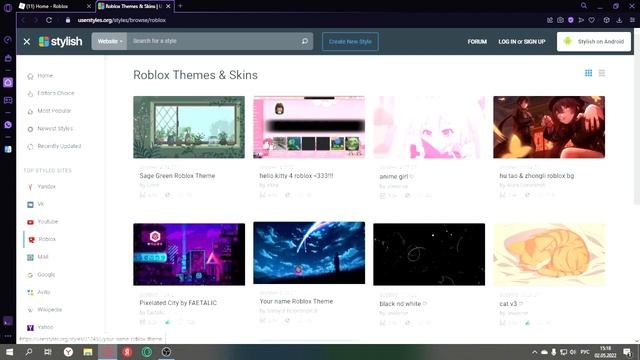Viewport: 640px width, 360px height.
Task: Click the heart bookmark icon in address bar
Action: click(x=591, y=20)
